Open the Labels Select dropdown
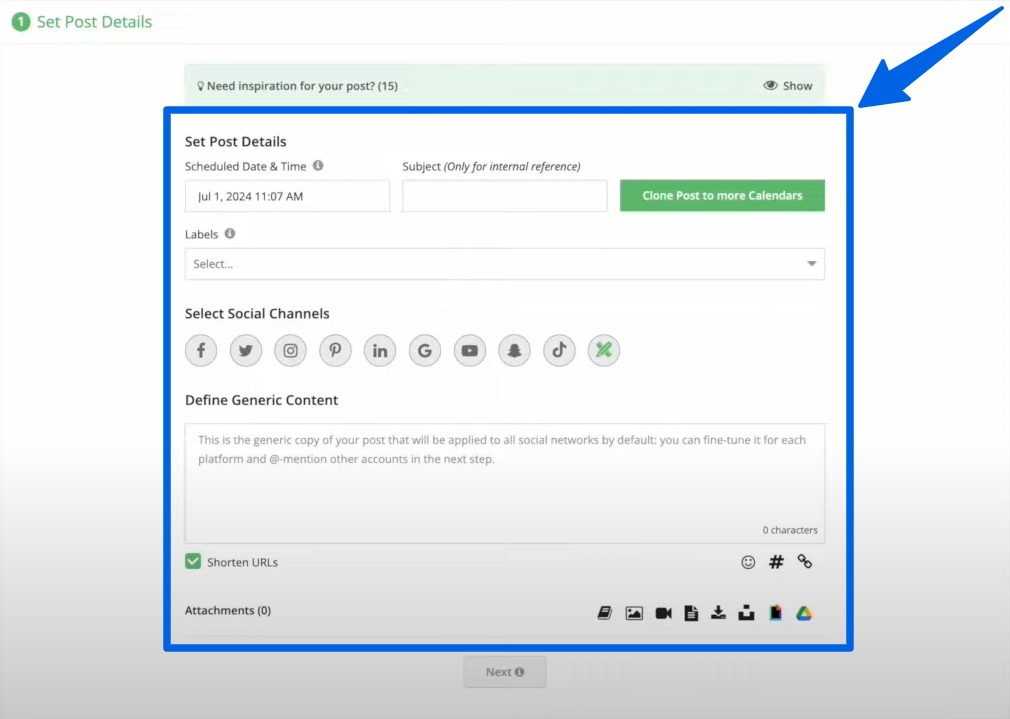This screenshot has width=1010, height=719. click(504, 263)
